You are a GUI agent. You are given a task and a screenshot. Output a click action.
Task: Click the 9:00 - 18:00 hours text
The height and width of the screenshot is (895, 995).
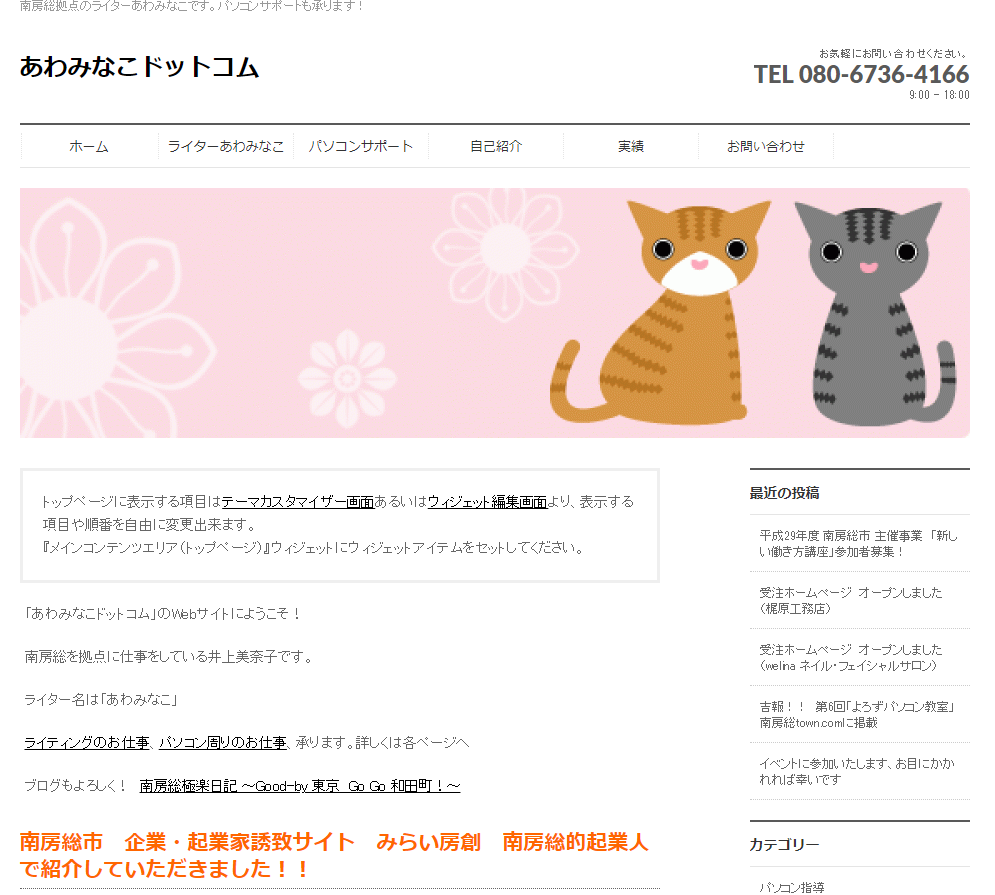pyautogui.click(x=939, y=95)
